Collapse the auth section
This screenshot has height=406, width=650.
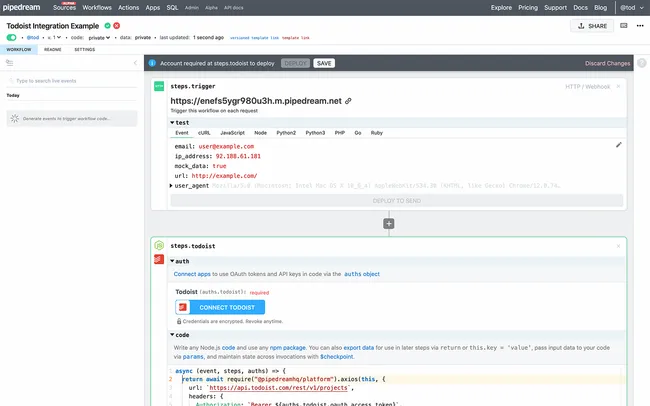click(180, 261)
